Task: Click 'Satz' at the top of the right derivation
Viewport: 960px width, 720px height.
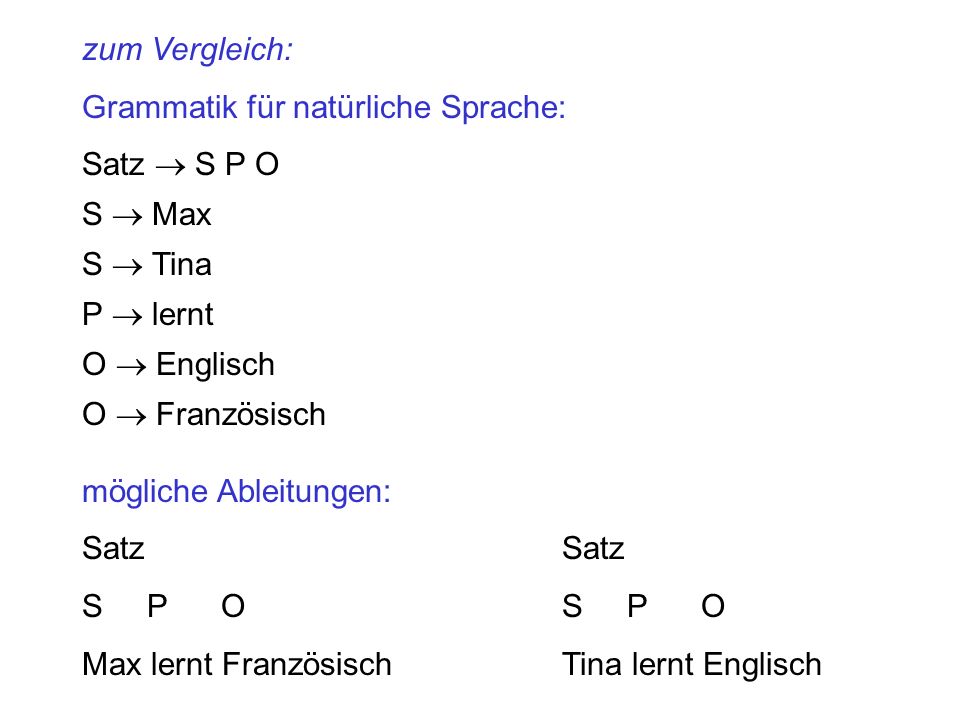Action: [x=593, y=548]
